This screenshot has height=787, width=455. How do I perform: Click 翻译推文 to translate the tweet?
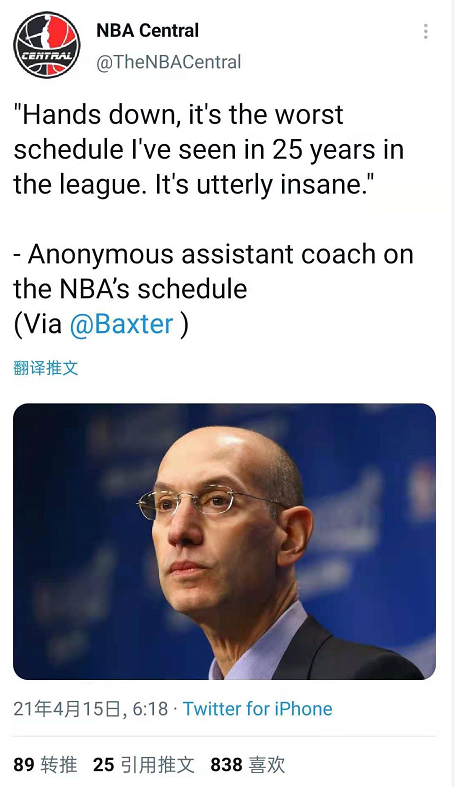[x=46, y=368]
